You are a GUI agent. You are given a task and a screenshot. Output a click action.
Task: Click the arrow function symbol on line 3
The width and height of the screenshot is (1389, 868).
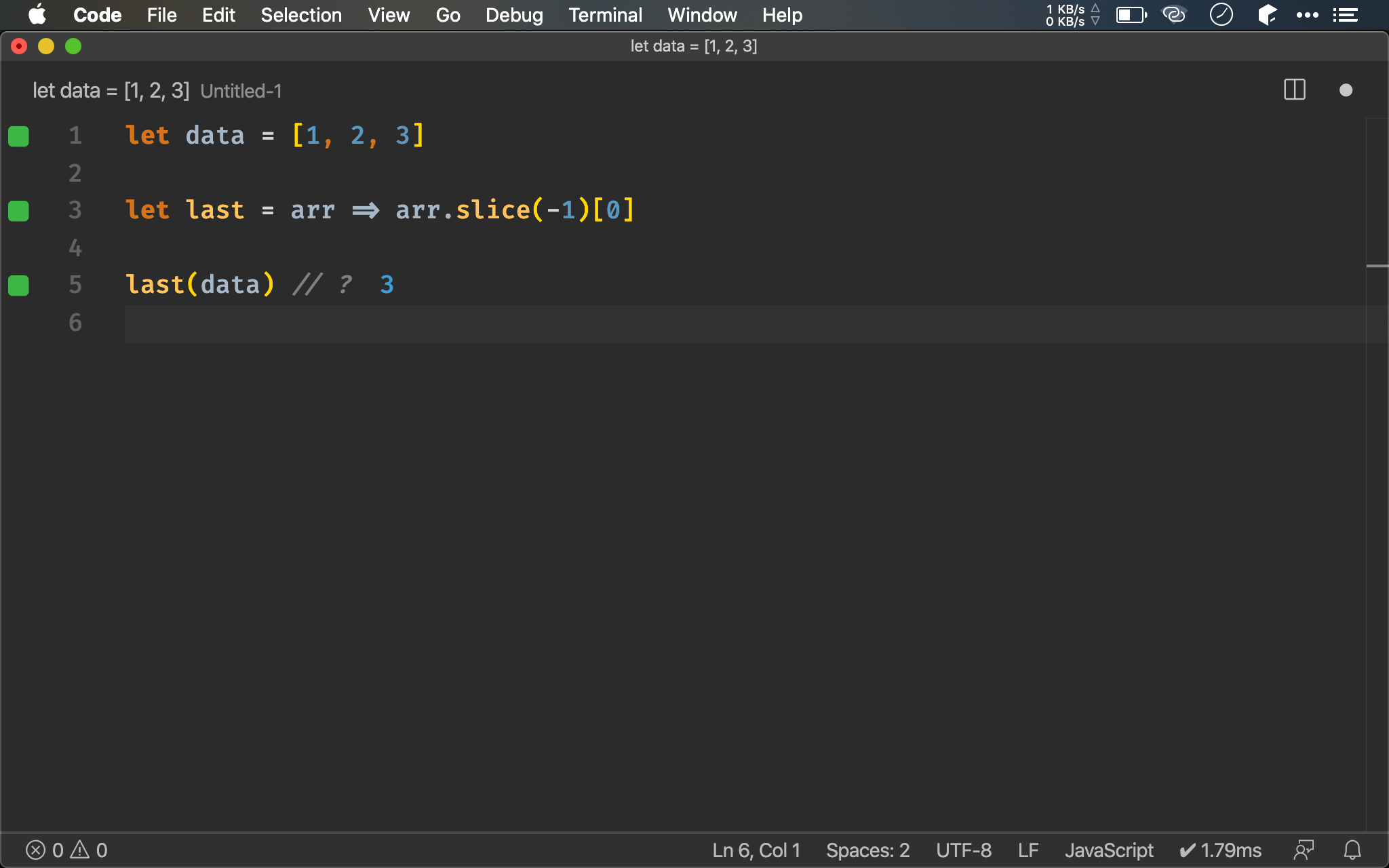(366, 211)
